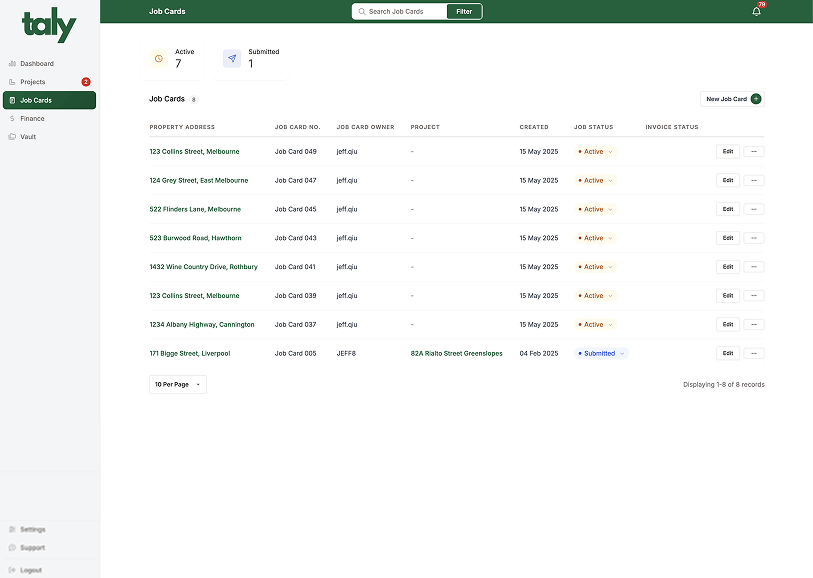Open notifications bell icon
This screenshot has height=578, width=813.
tap(756, 11)
